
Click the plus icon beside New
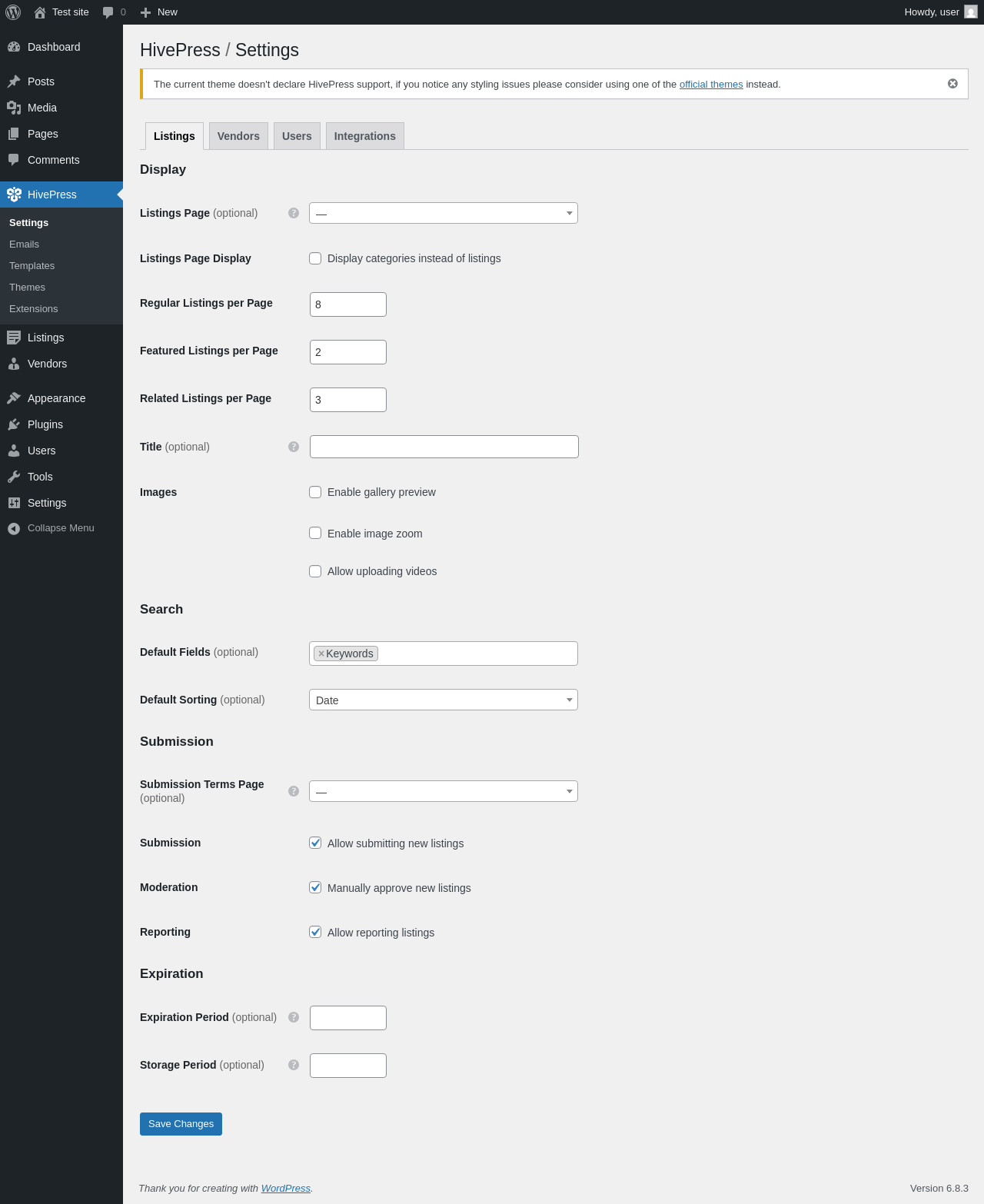click(x=146, y=12)
